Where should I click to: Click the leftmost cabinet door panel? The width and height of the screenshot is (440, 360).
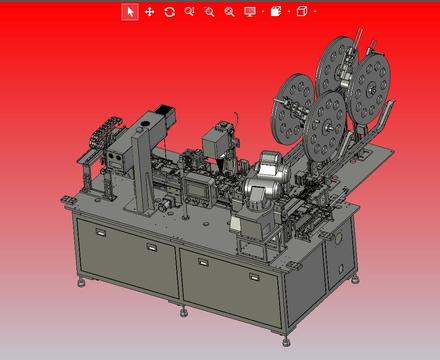[x=127, y=257]
